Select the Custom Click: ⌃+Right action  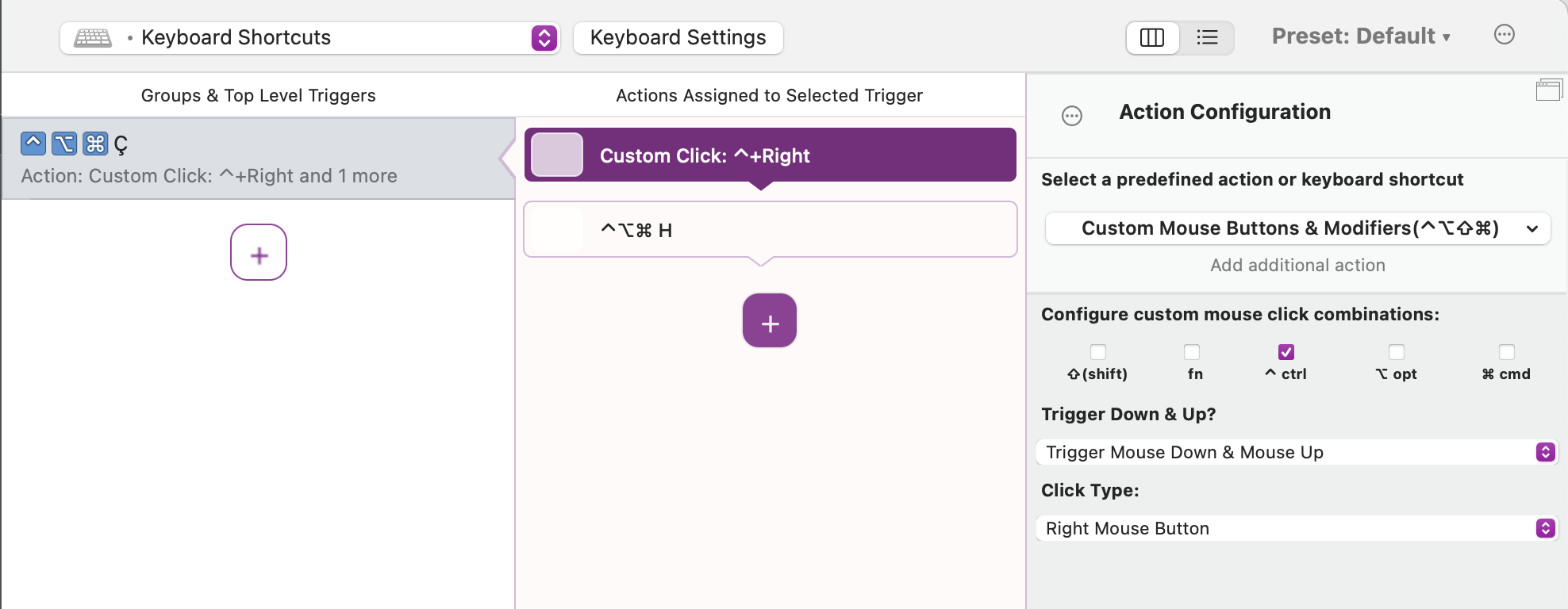770,155
